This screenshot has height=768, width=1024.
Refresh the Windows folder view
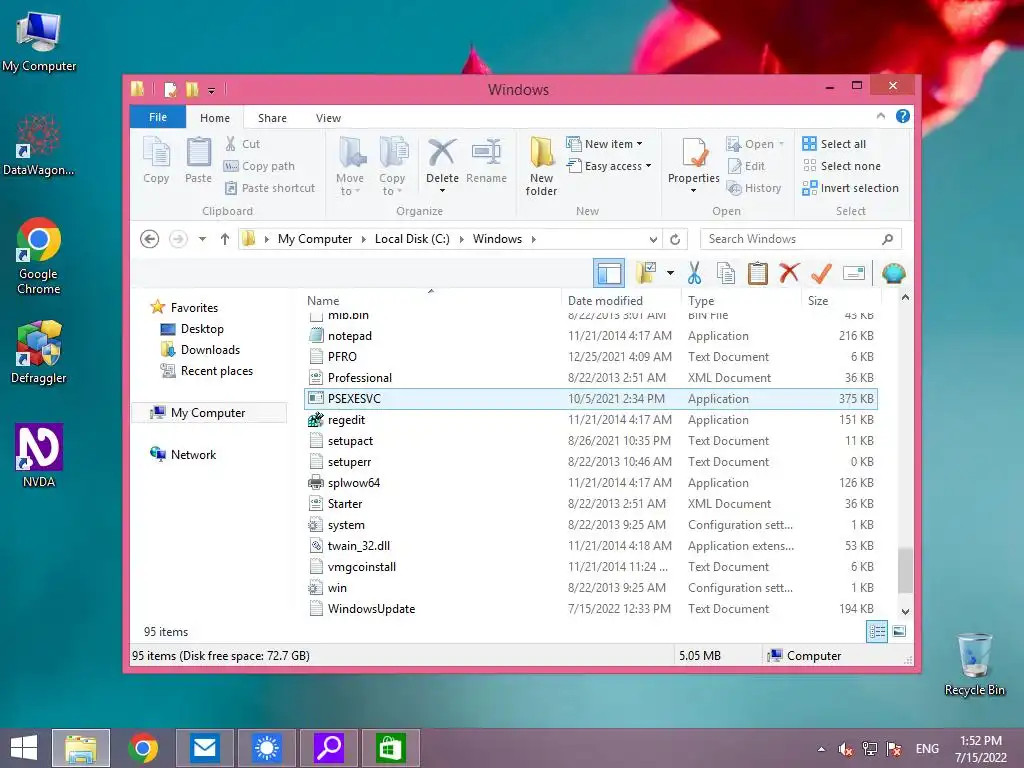[675, 239]
